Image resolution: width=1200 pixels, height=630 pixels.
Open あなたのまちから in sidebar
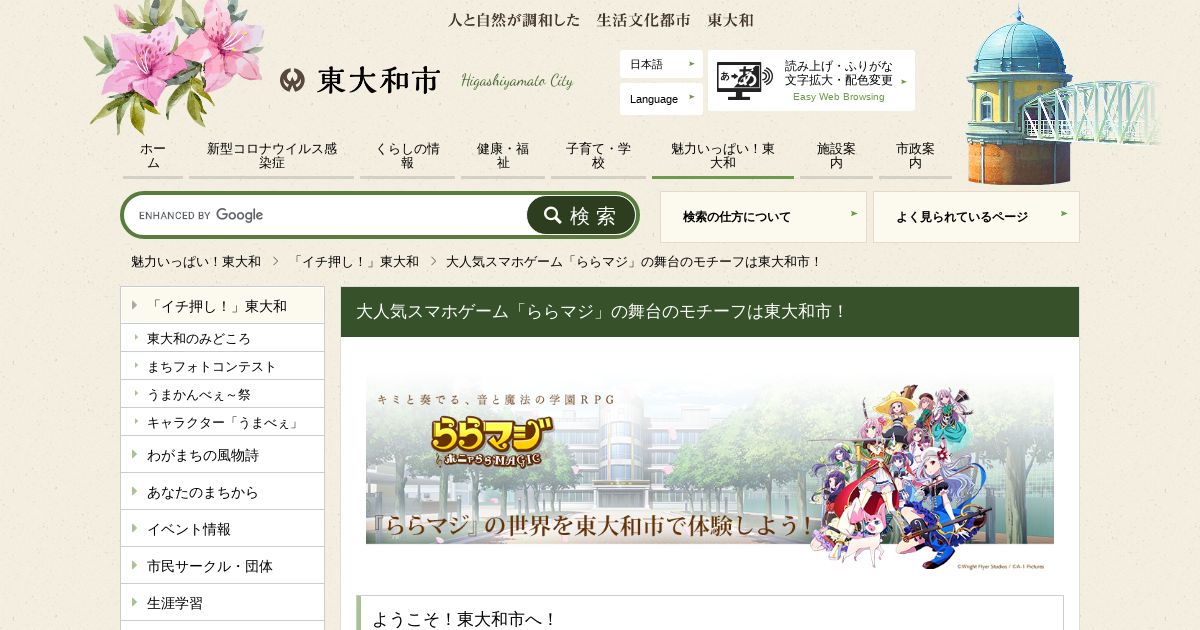[x=222, y=492]
